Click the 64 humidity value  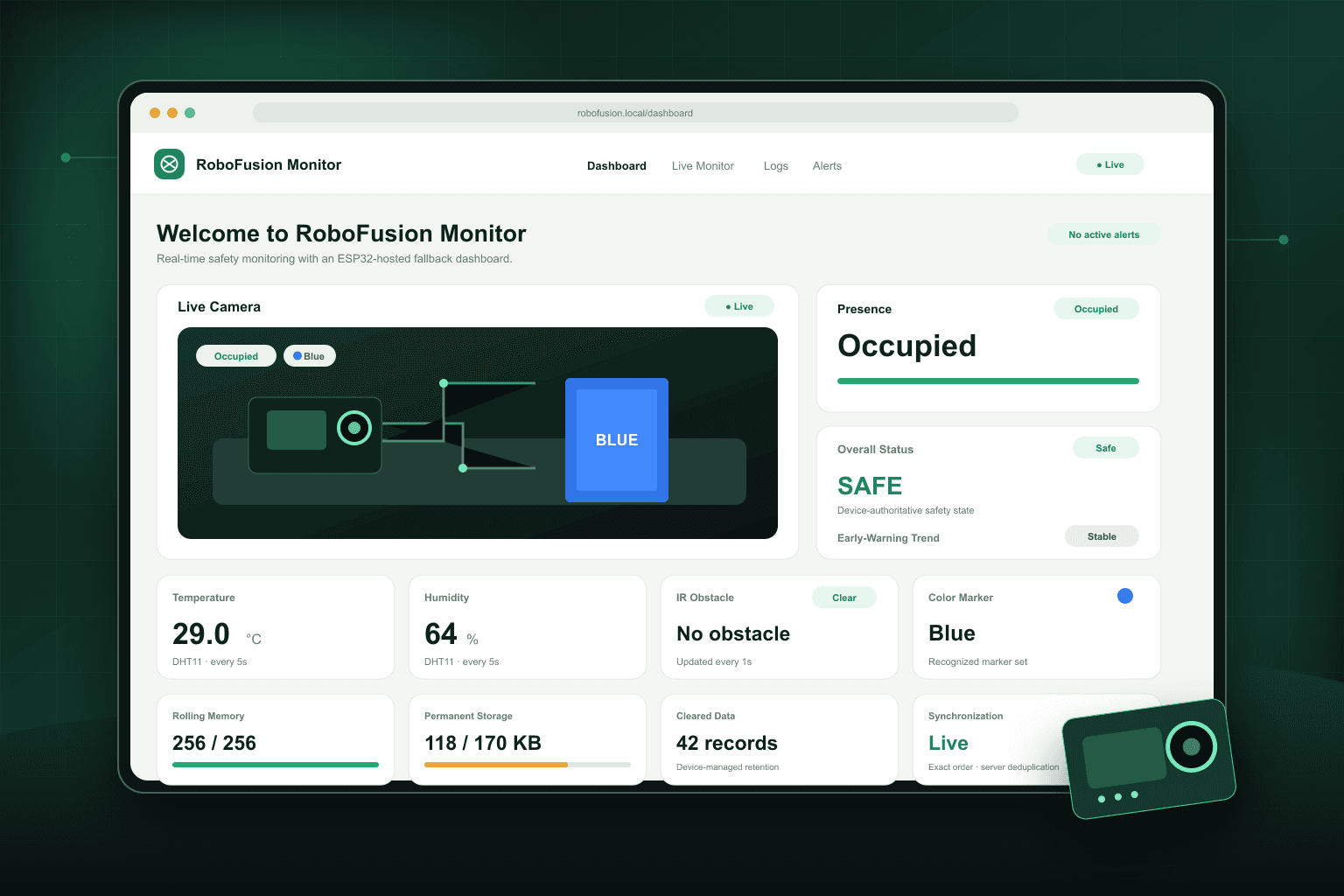(441, 633)
